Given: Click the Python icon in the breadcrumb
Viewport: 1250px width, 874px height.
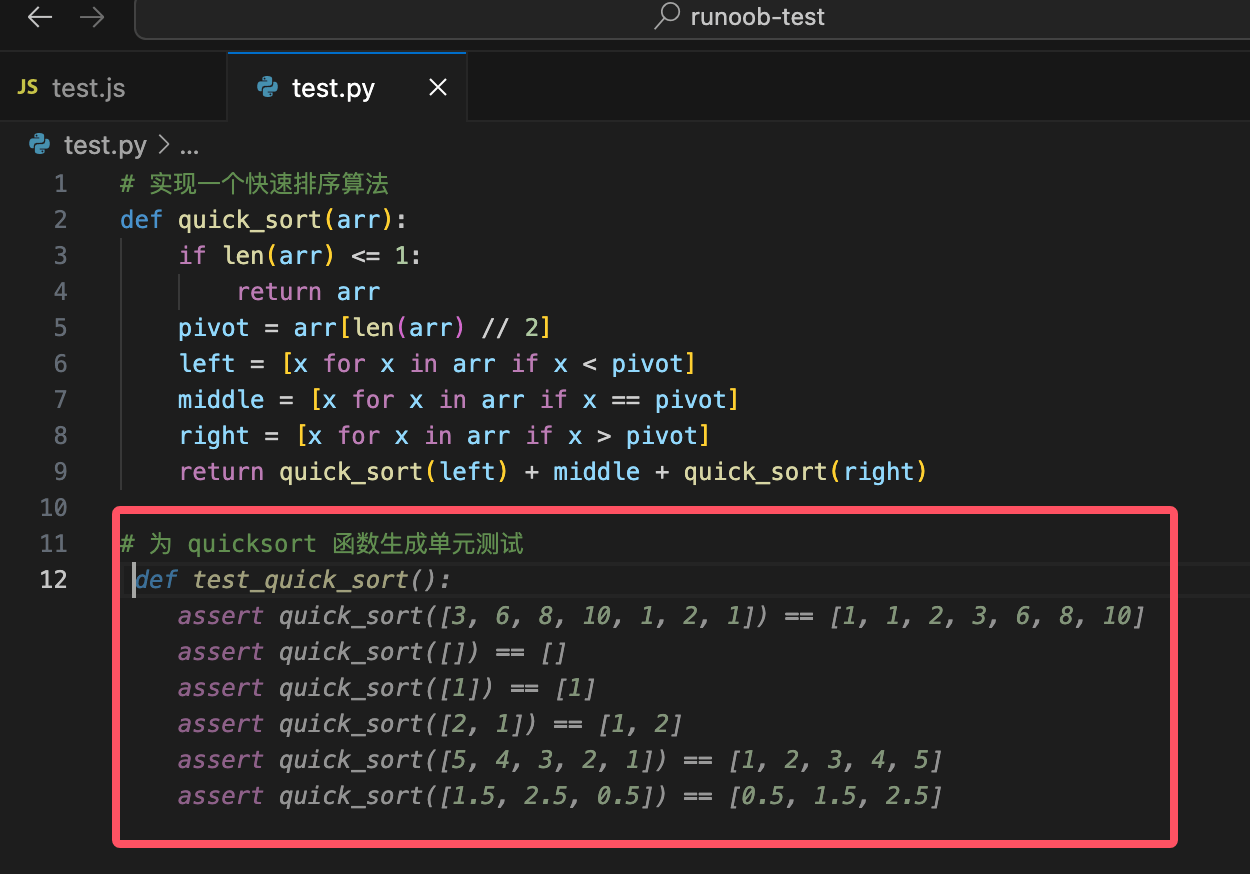Looking at the screenshot, I should (40, 145).
